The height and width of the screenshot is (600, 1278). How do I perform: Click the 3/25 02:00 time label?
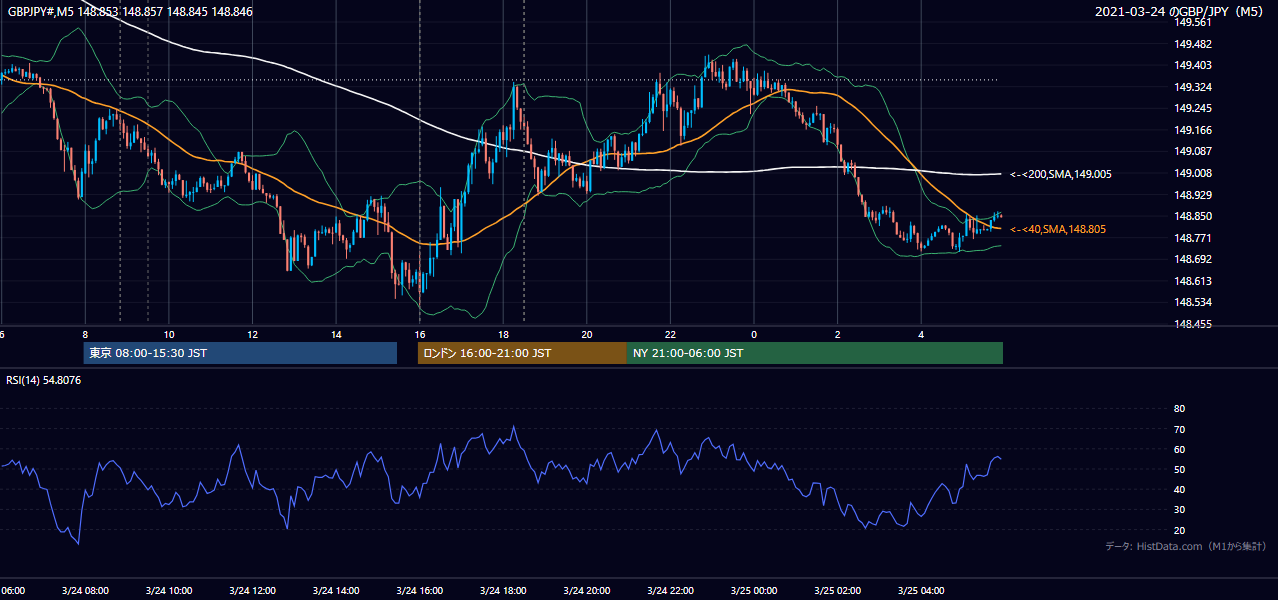click(x=838, y=591)
